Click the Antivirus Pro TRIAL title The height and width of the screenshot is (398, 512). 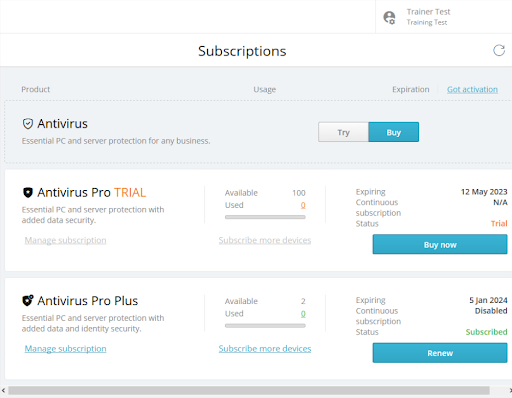click(92, 192)
